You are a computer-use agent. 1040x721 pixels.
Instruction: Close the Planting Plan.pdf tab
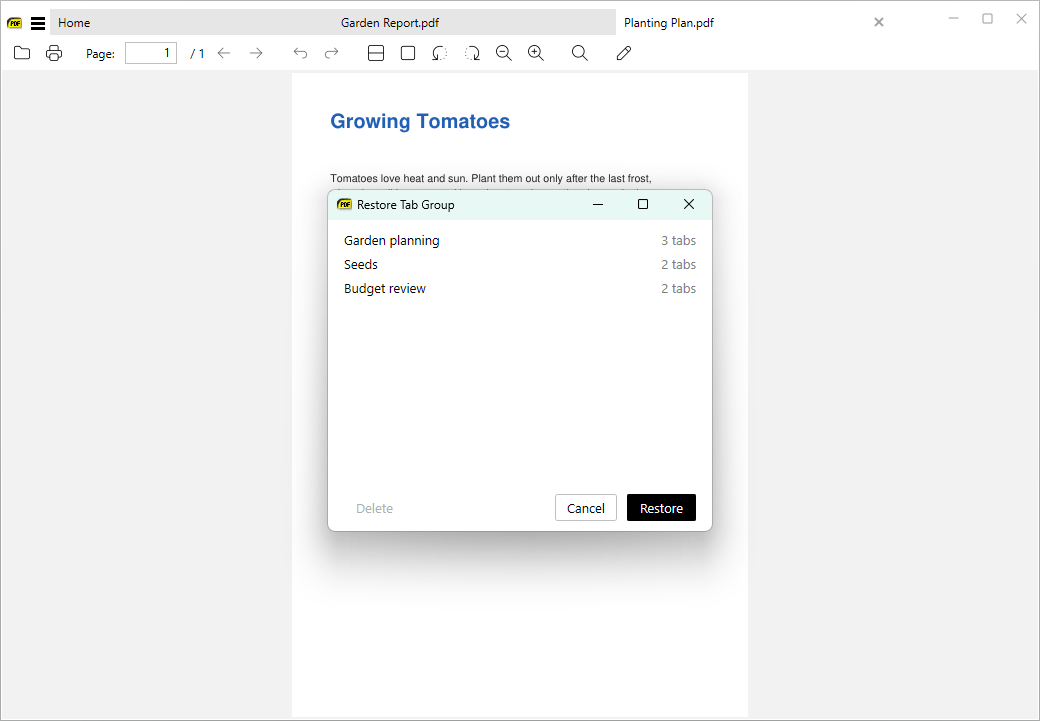tap(879, 23)
